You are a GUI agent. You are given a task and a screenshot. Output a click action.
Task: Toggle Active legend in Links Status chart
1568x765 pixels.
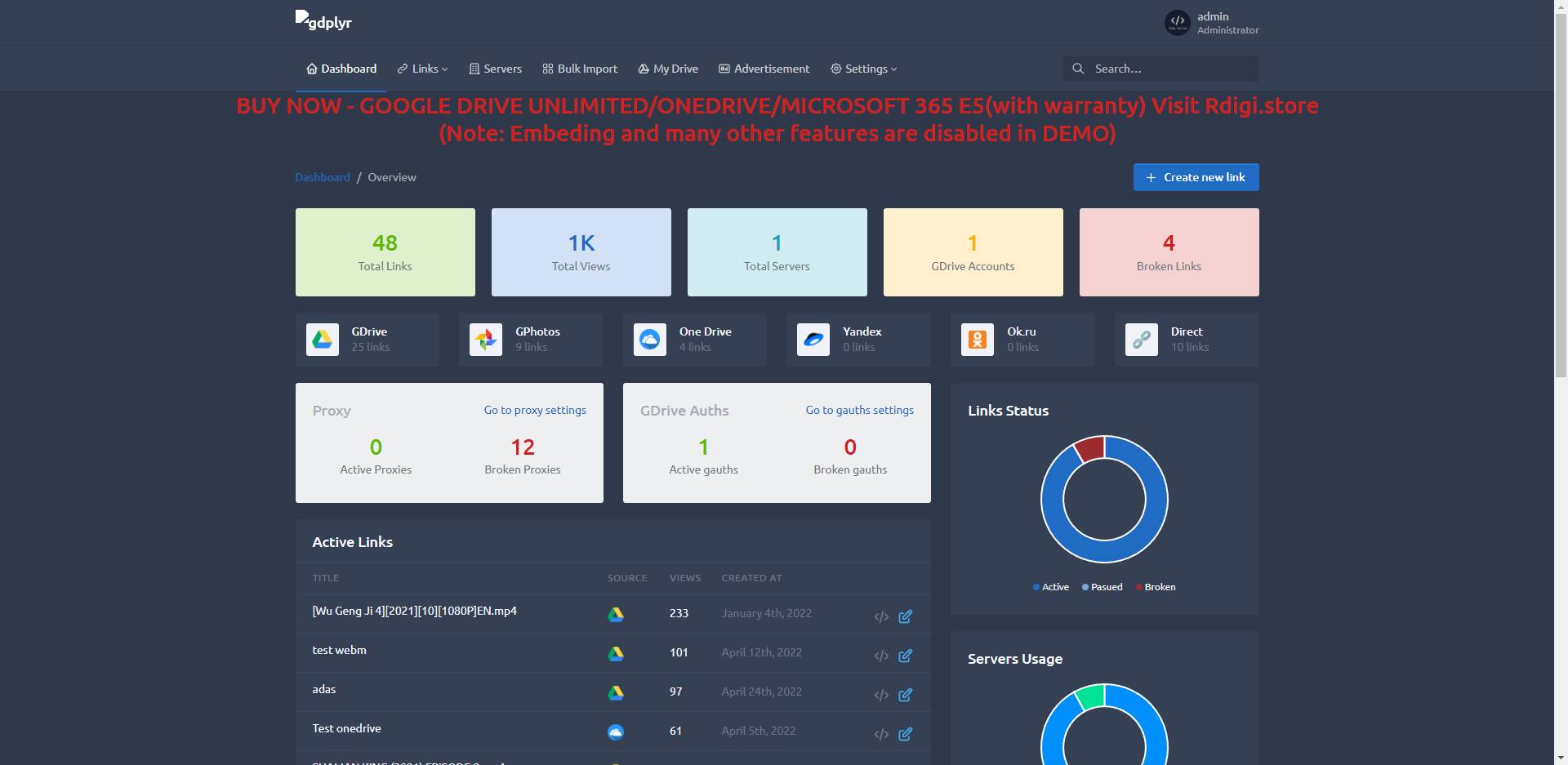point(1051,587)
